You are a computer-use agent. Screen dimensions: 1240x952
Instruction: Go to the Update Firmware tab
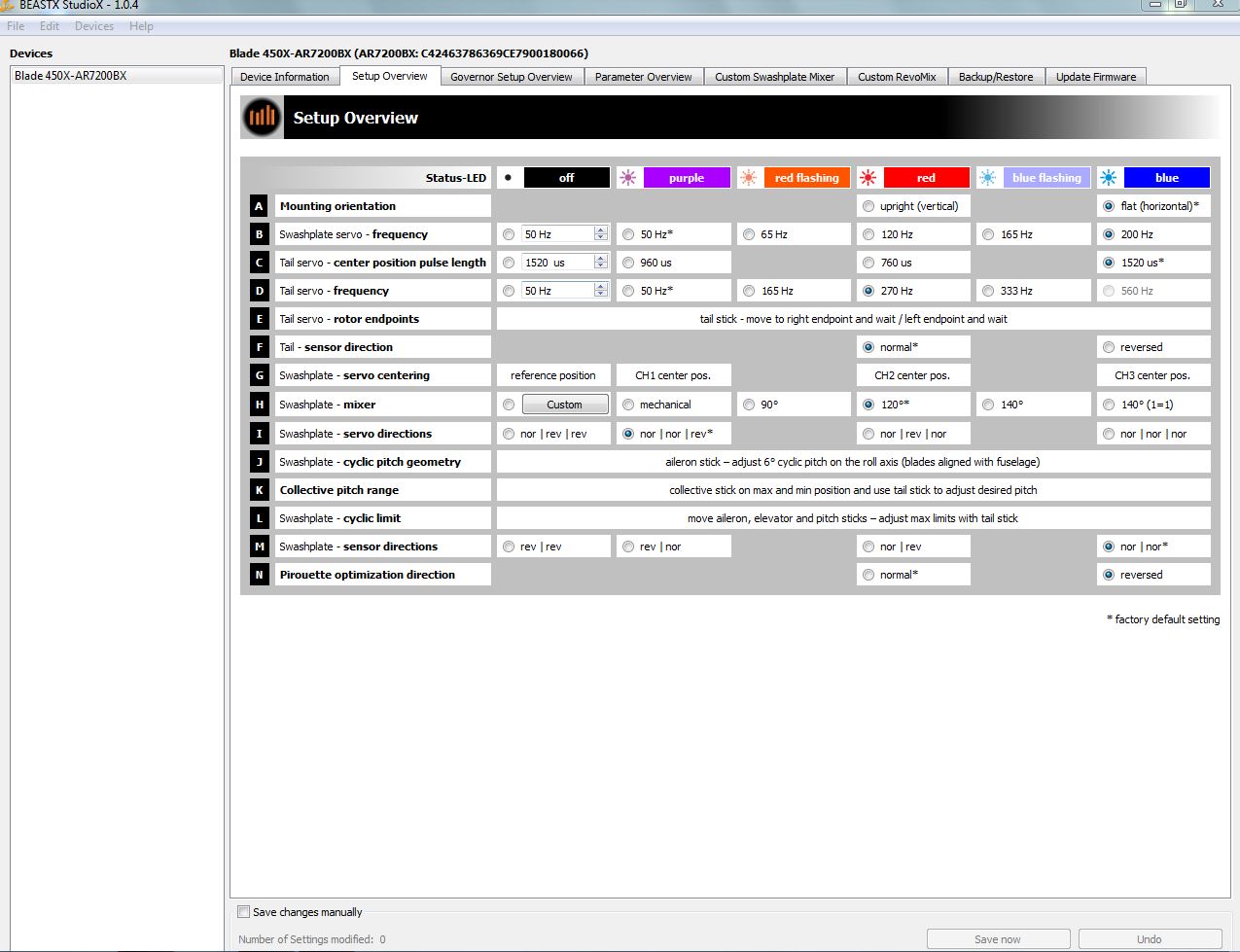point(1096,77)
